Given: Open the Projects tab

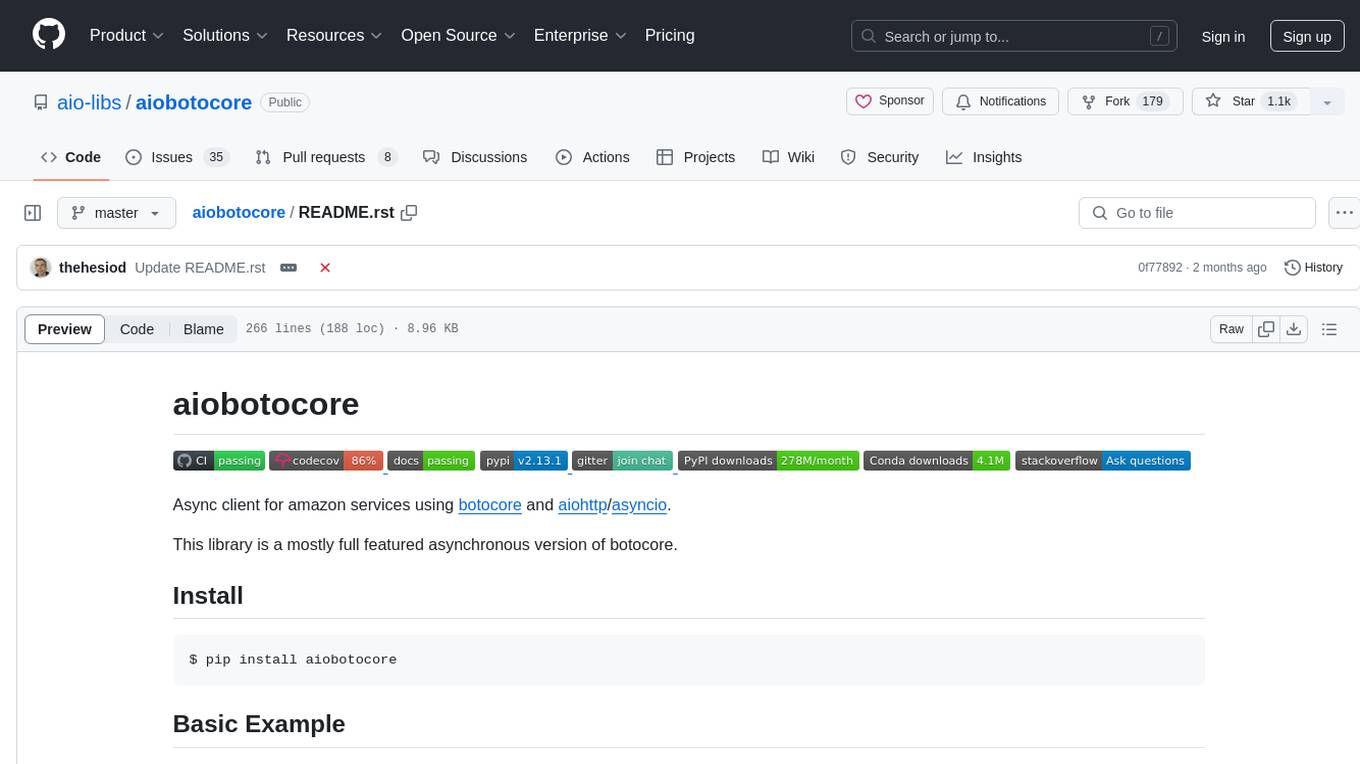Looking at the screenshot, I should [x=696, y=157].
